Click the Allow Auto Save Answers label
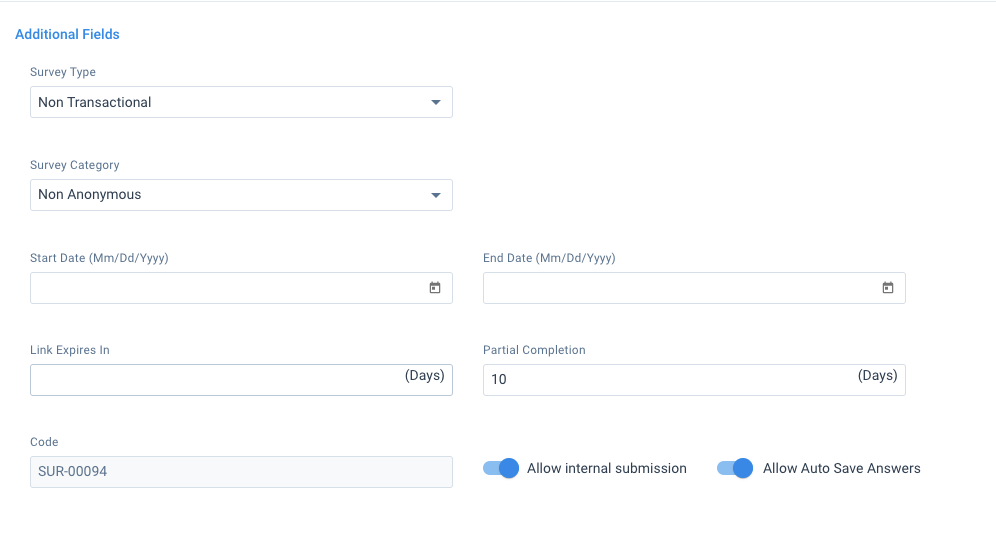The image size is (996, 558). coord(842,468)
